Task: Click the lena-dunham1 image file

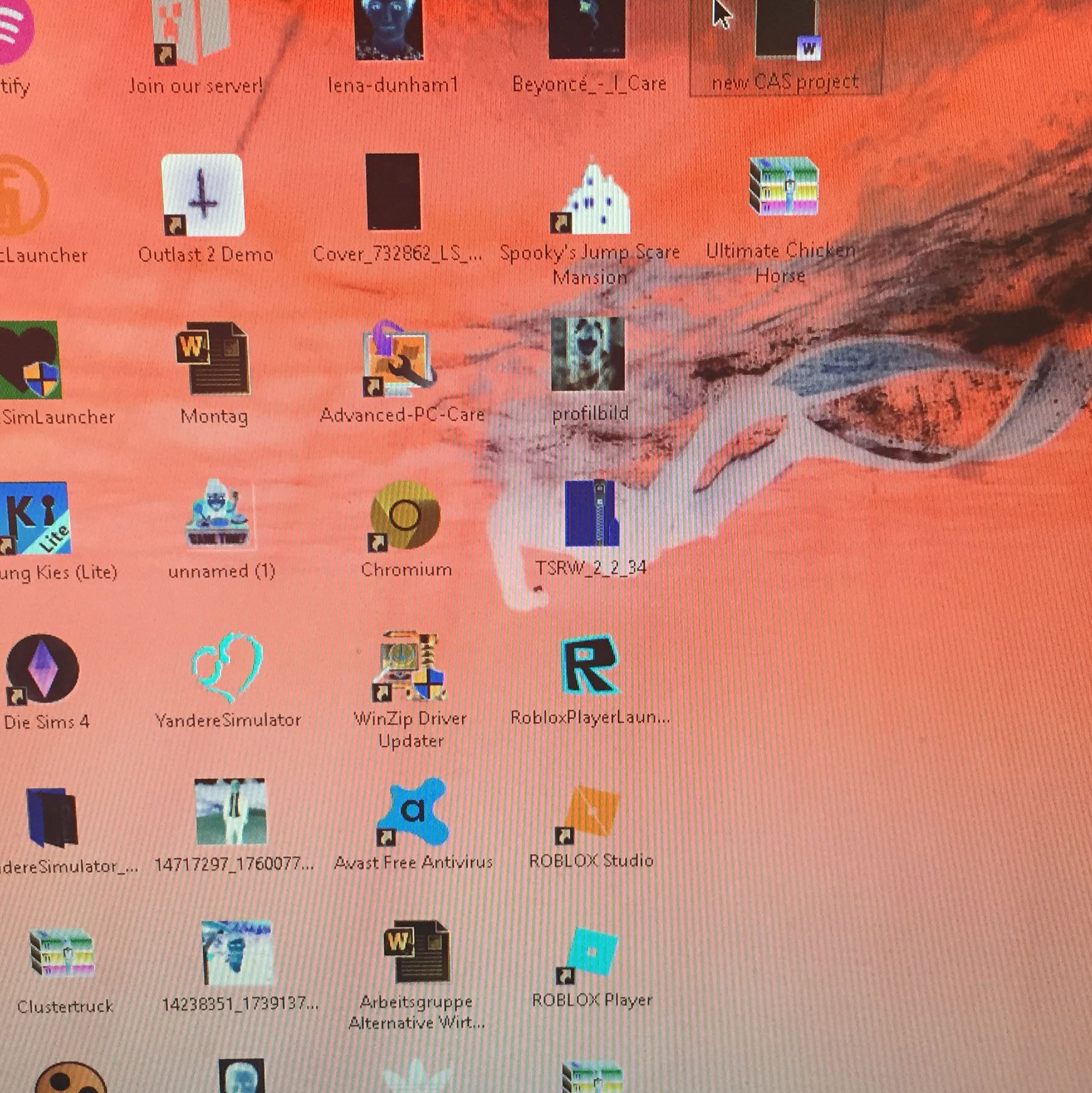Action: (x=390, y=30)
